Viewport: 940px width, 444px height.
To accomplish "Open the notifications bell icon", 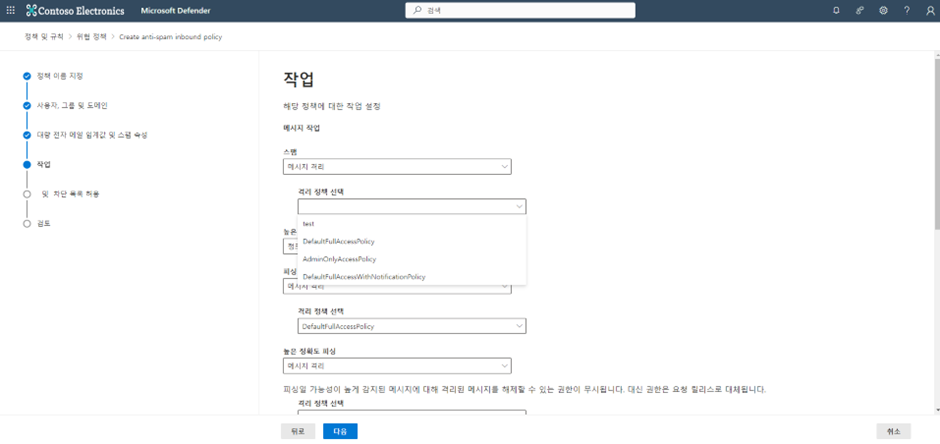I will tap(836, 11).
